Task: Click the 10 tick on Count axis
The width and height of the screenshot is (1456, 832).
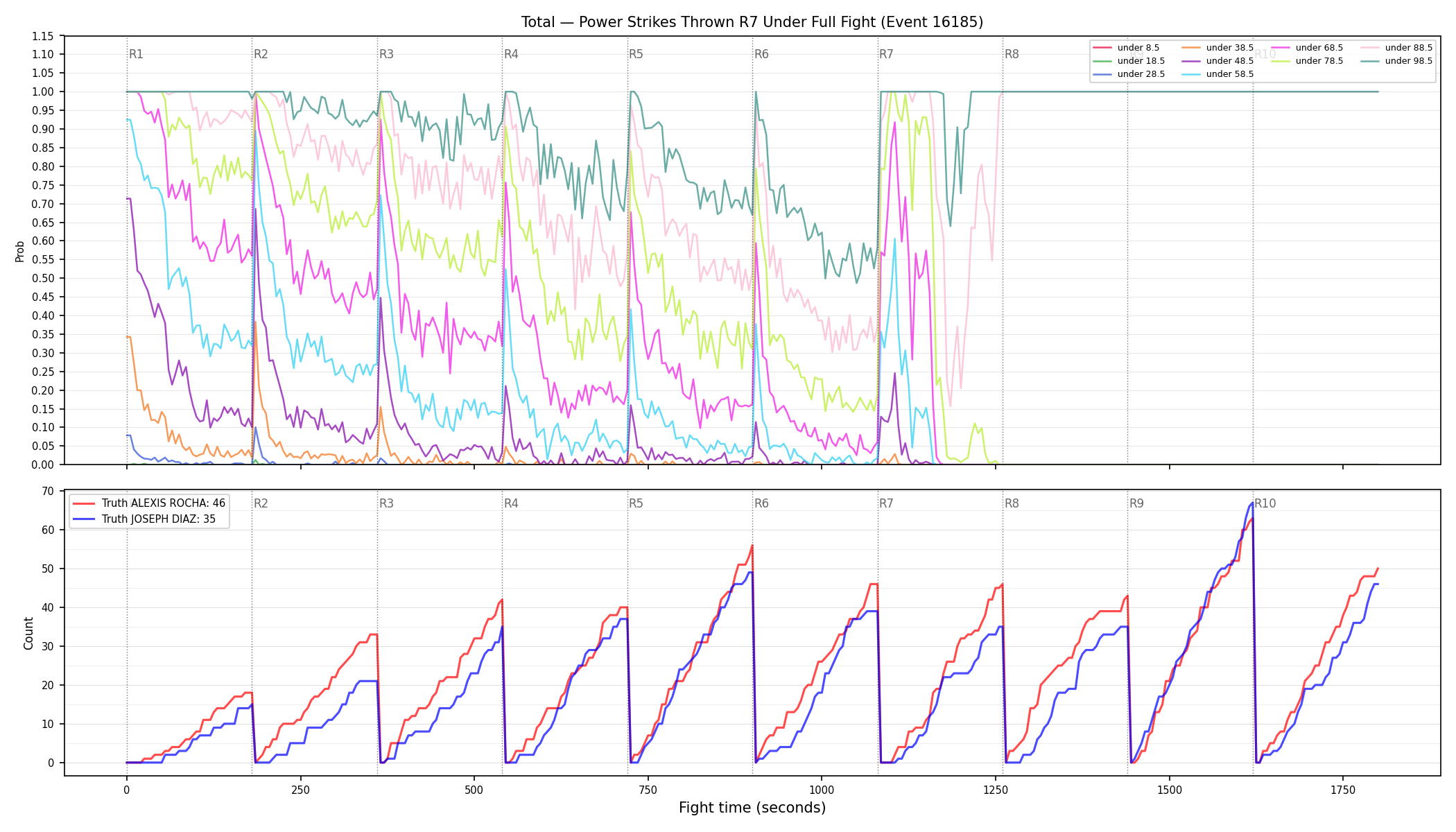Action: 48,724
